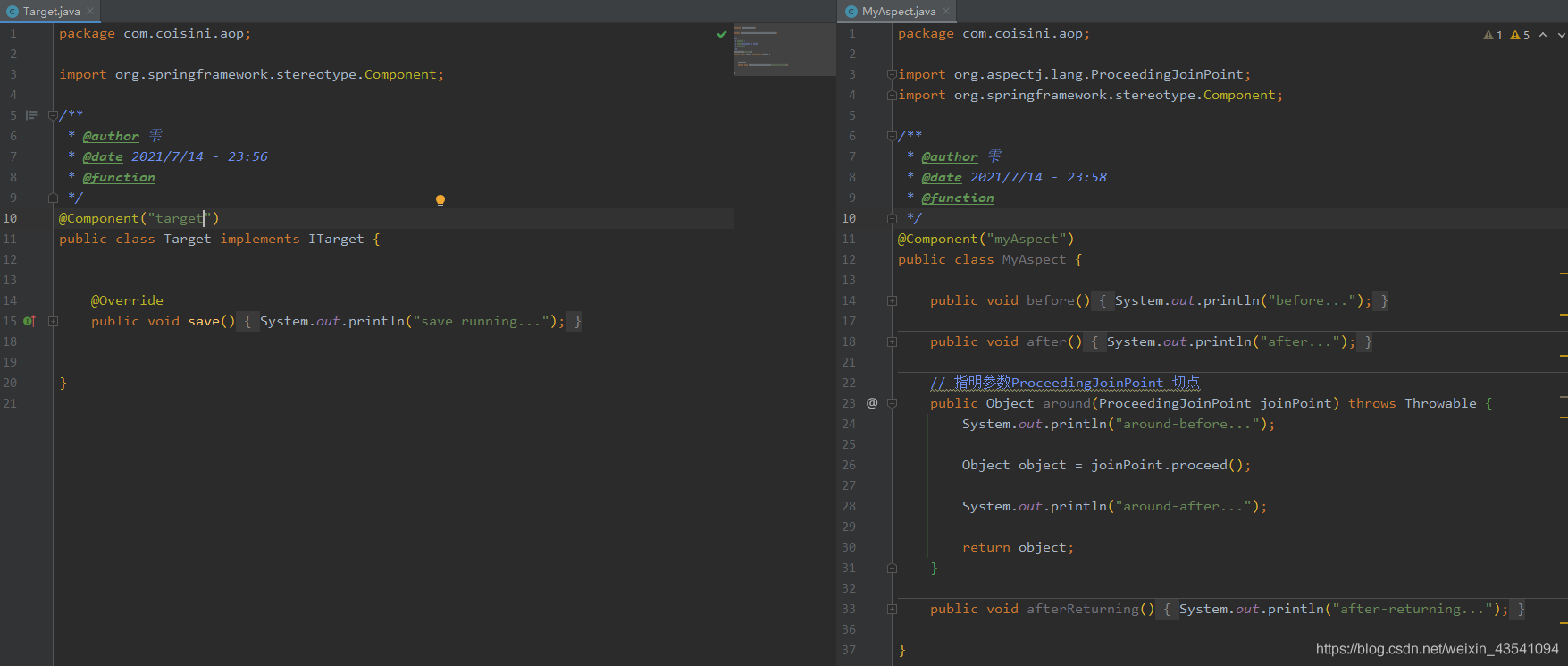Click the package declaration in Target.java
Image resolution: width=1568 pixels, height=666 pixels.
tap(155, 33)
